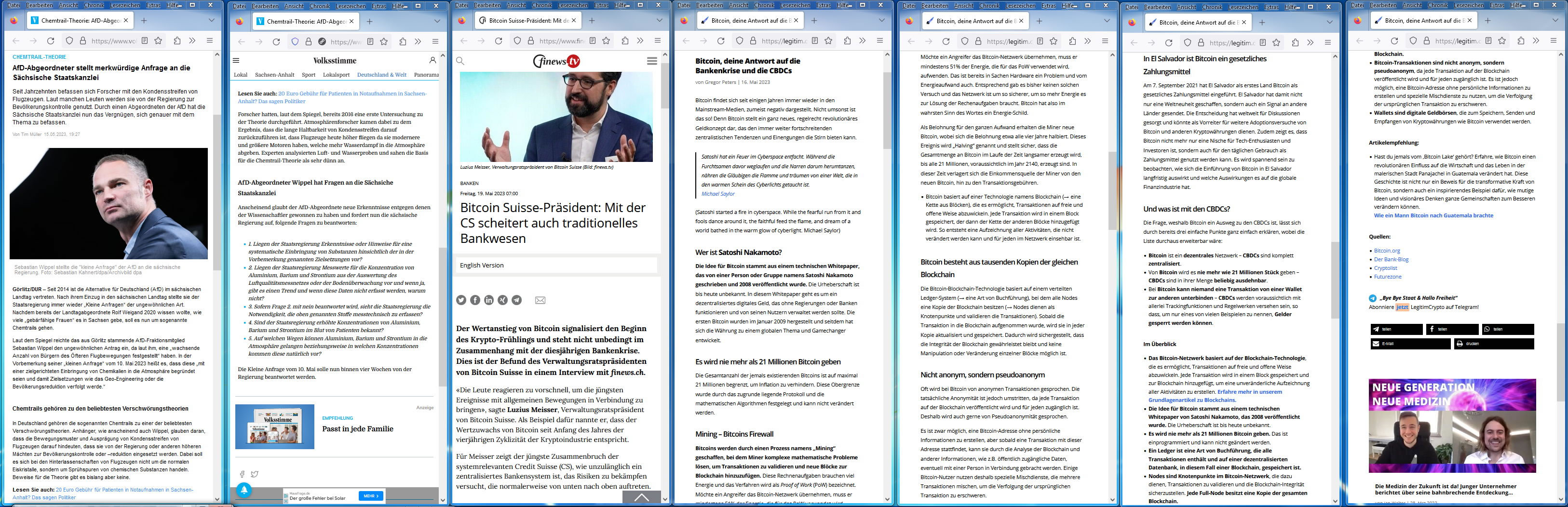Click 'Neue Generation Neue Medizin' video thumbnail

tap(1452, 426)
